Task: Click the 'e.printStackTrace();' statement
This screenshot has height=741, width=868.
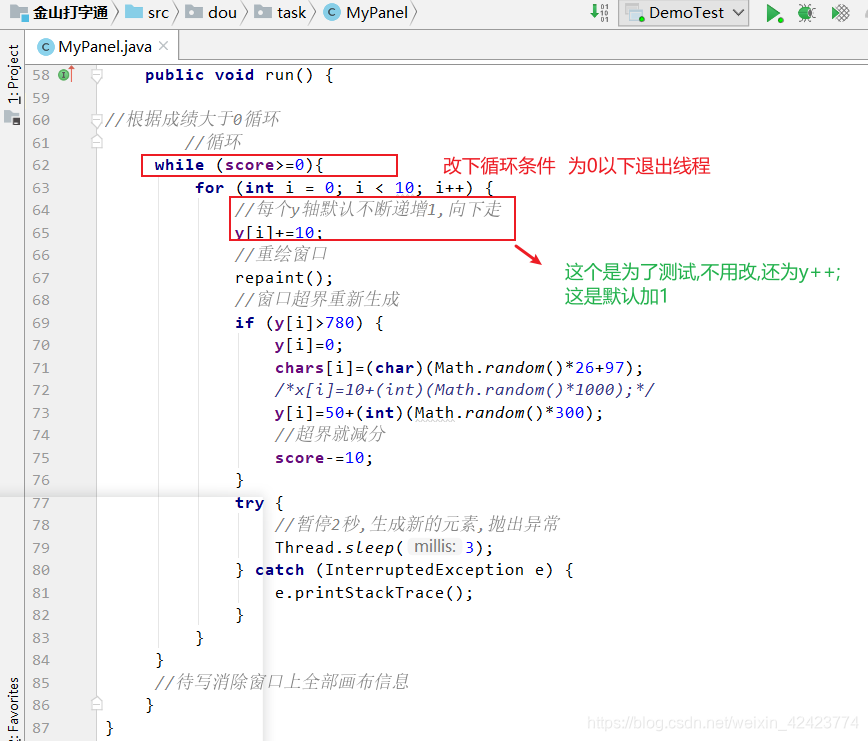Action: click(x=374, y=593)
